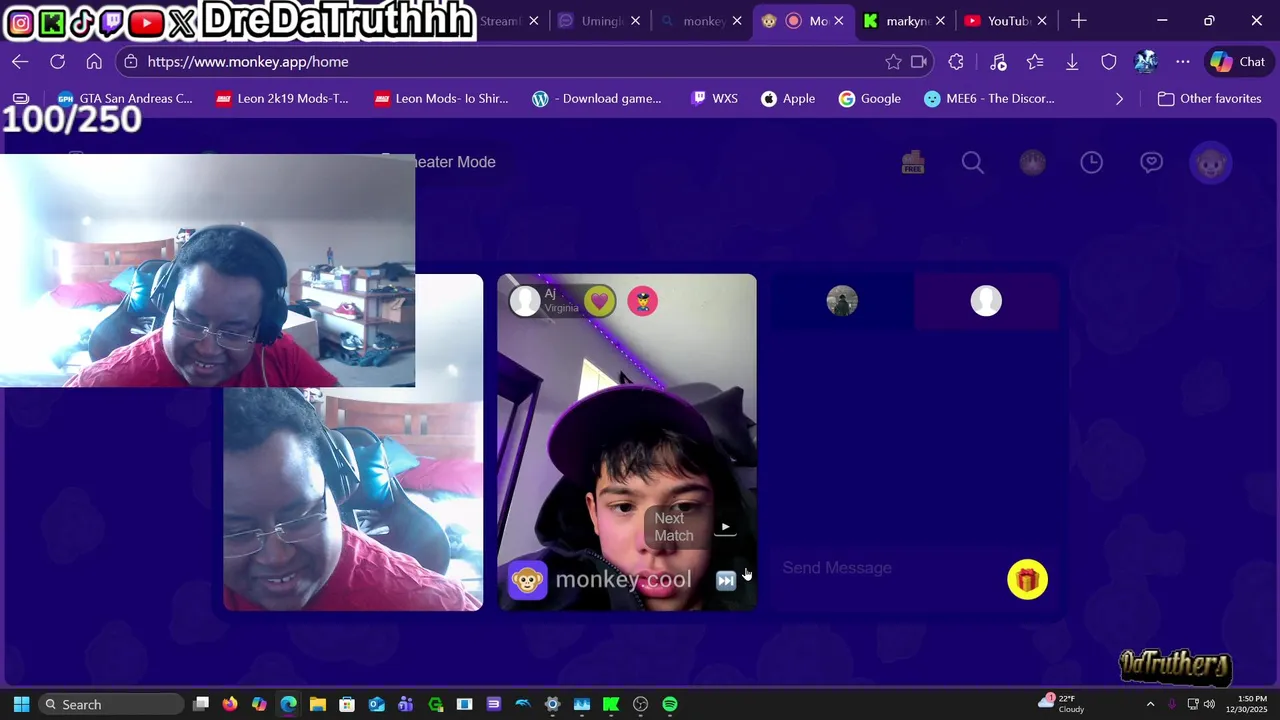The width and height of the screenshot is (1280, 720).
Task: Add page to favorites with star icon
Action: [893, 62]
